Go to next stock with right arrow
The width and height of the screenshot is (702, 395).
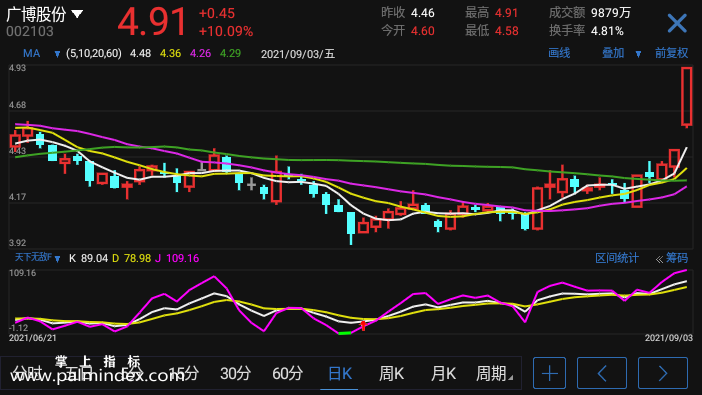pos(663,373)
